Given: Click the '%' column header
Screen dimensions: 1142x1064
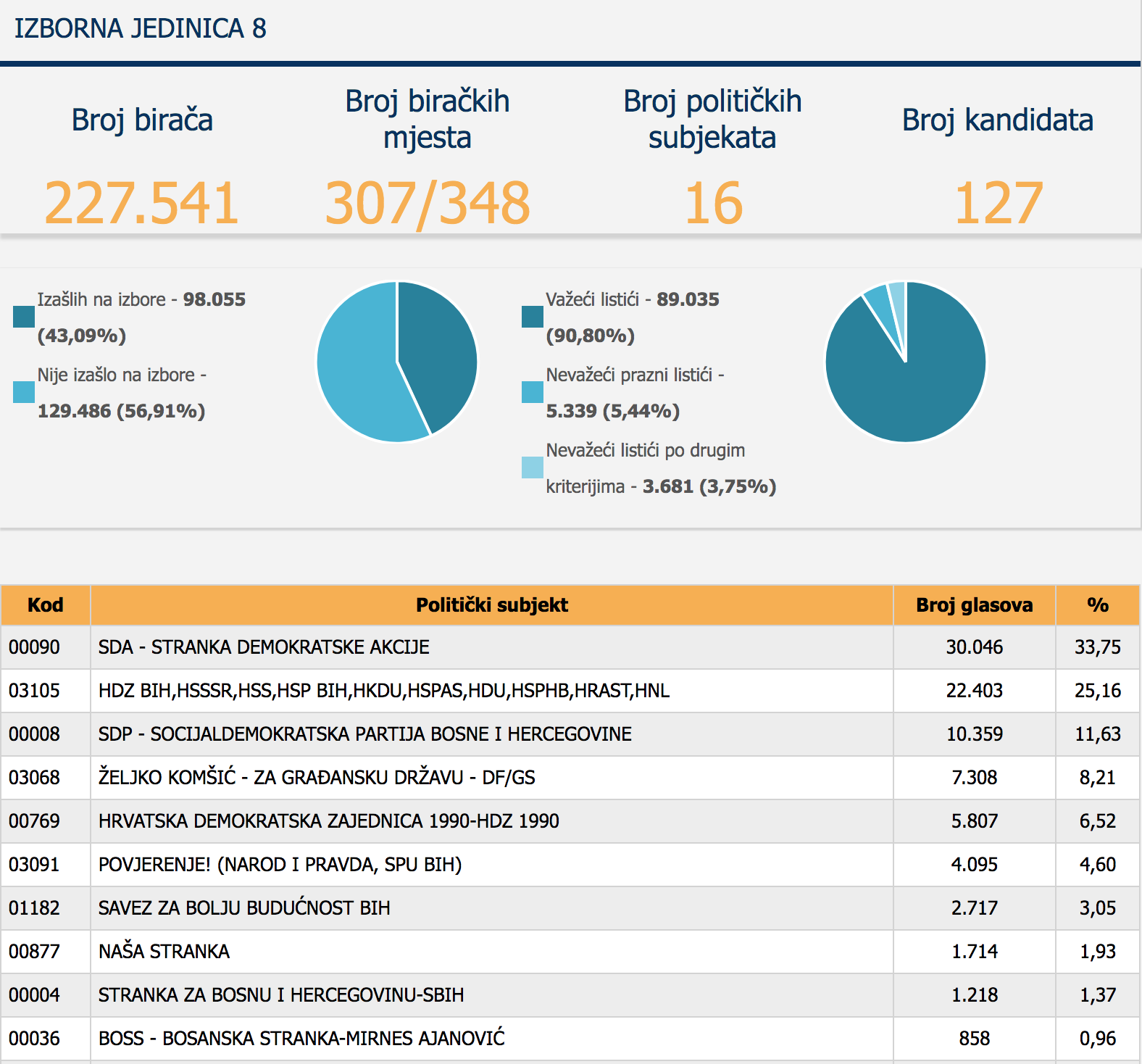Looking at the screenshot, I should pos(1097,605).
